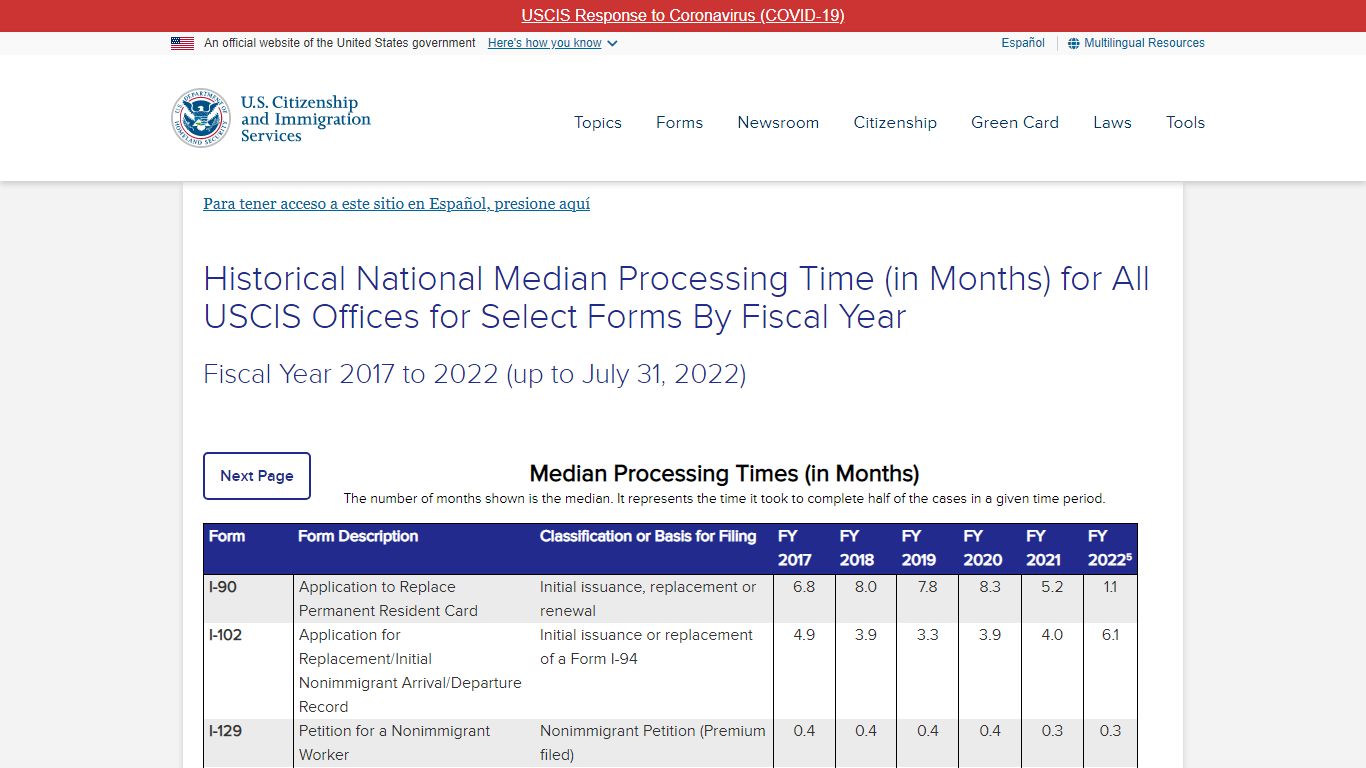Viewport: 1366px width, 768px height.
Task: Click 'Initial issuance, replacement or renewal' cell
Action: click(x=654, y=599)
